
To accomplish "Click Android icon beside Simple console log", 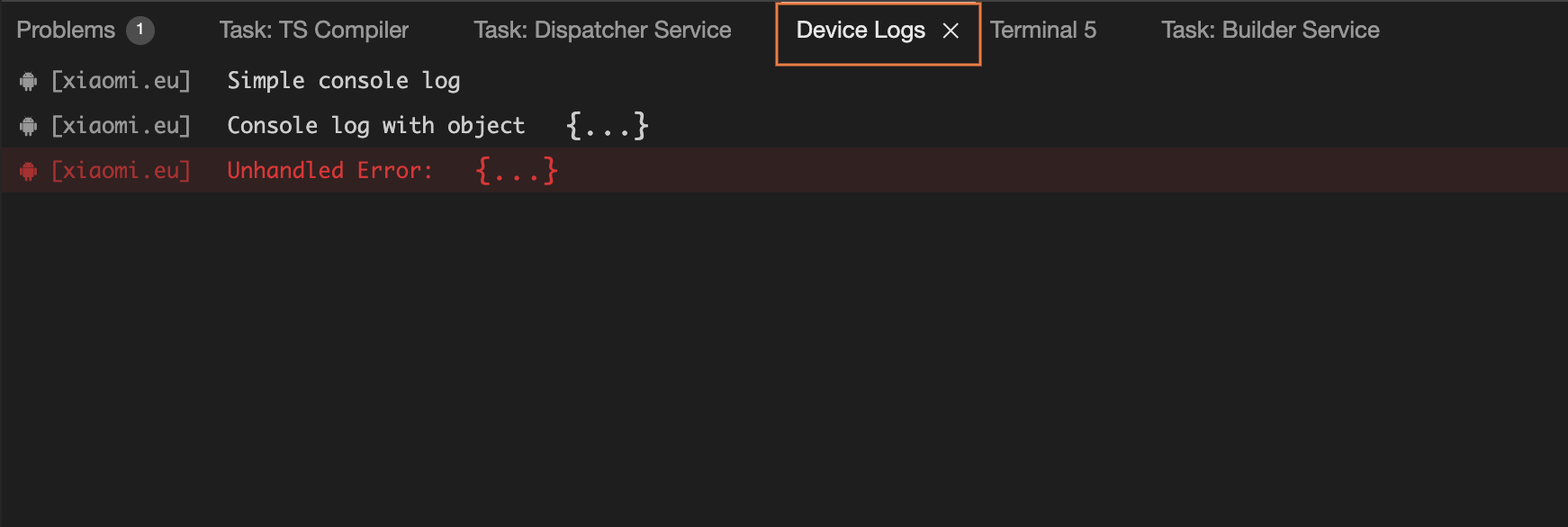I will [28, 81].
